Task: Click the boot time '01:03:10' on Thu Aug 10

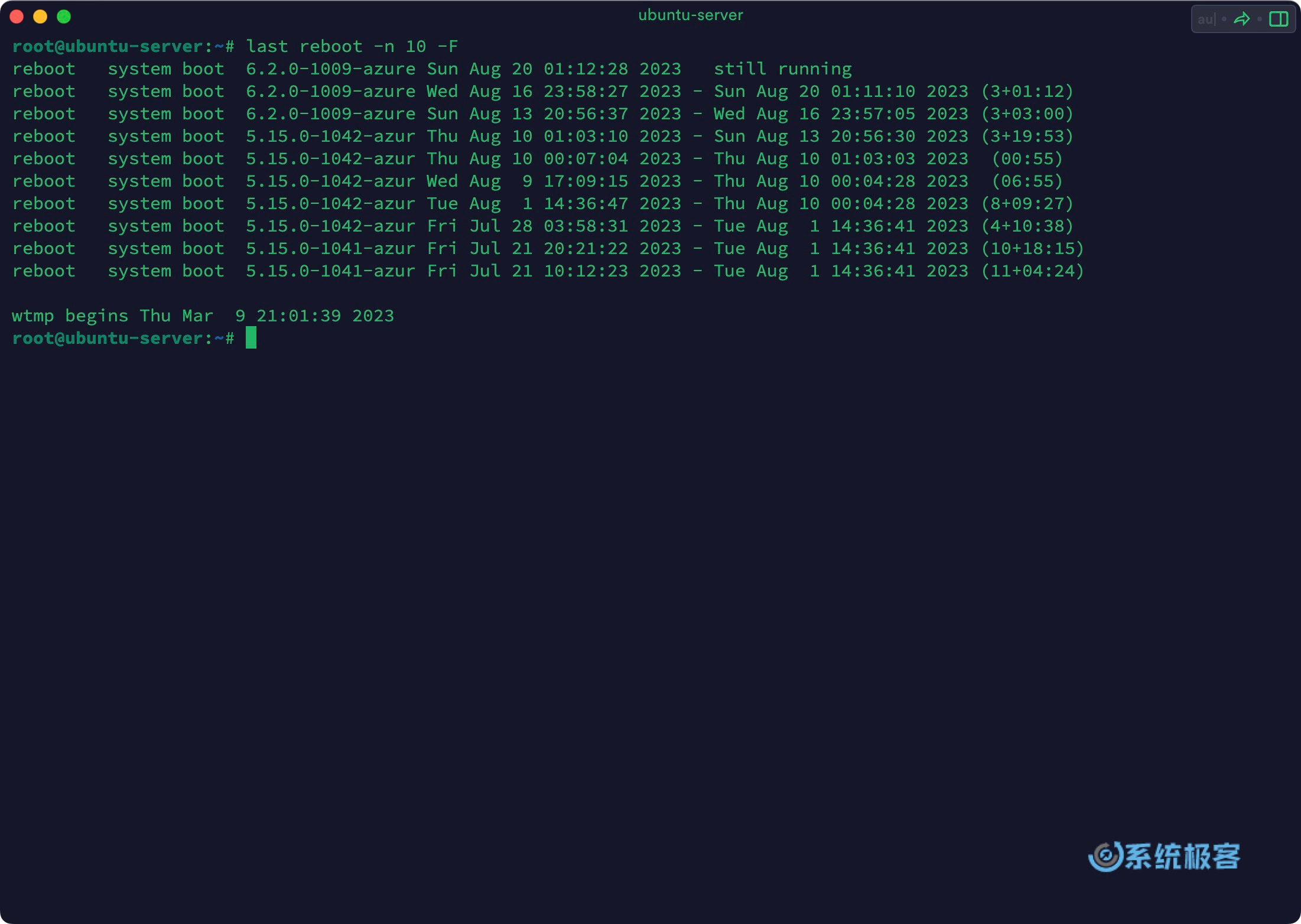Action: (x=586, y=136)
